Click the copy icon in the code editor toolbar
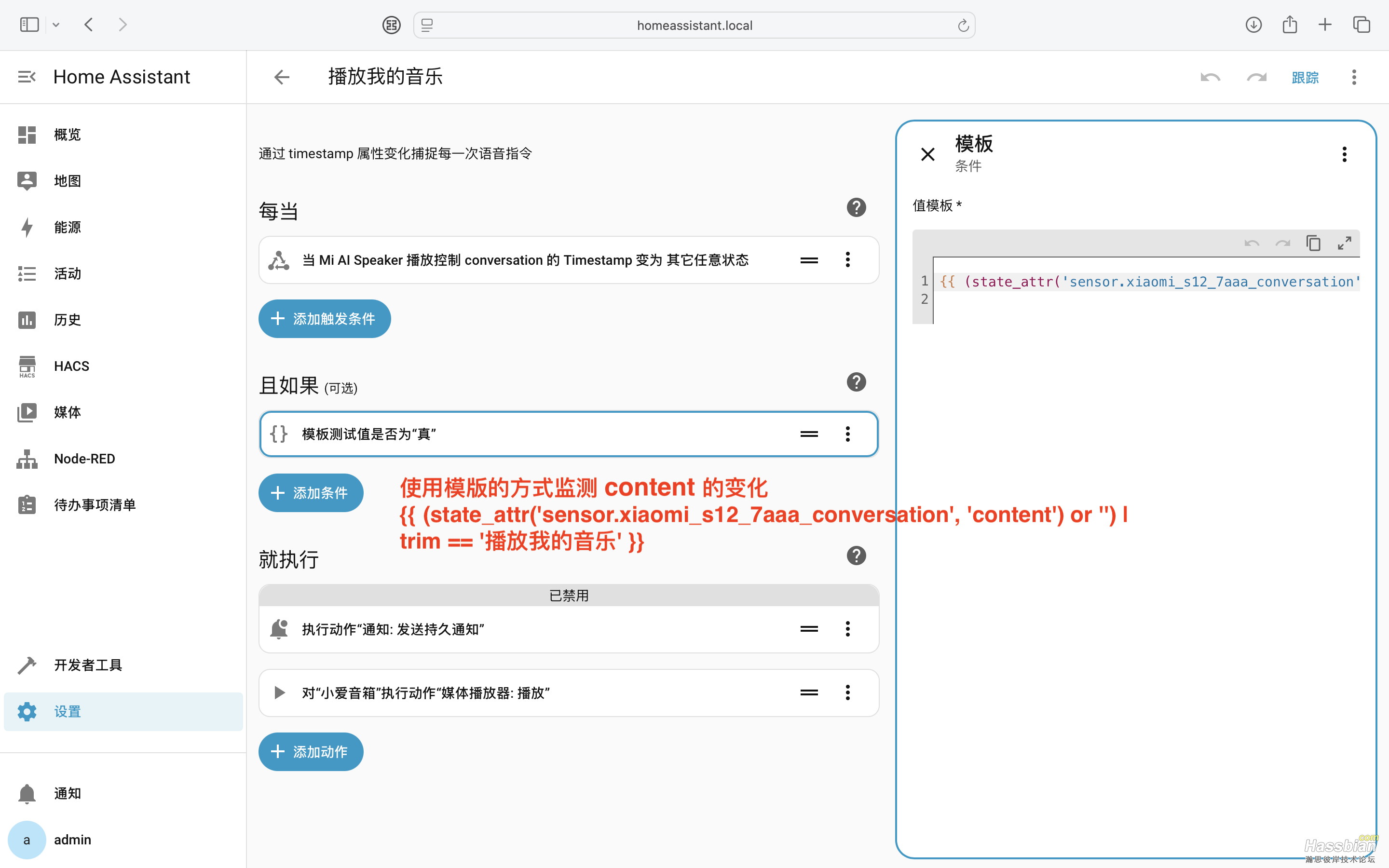The image size is (1389, 868). [1313, 244]
